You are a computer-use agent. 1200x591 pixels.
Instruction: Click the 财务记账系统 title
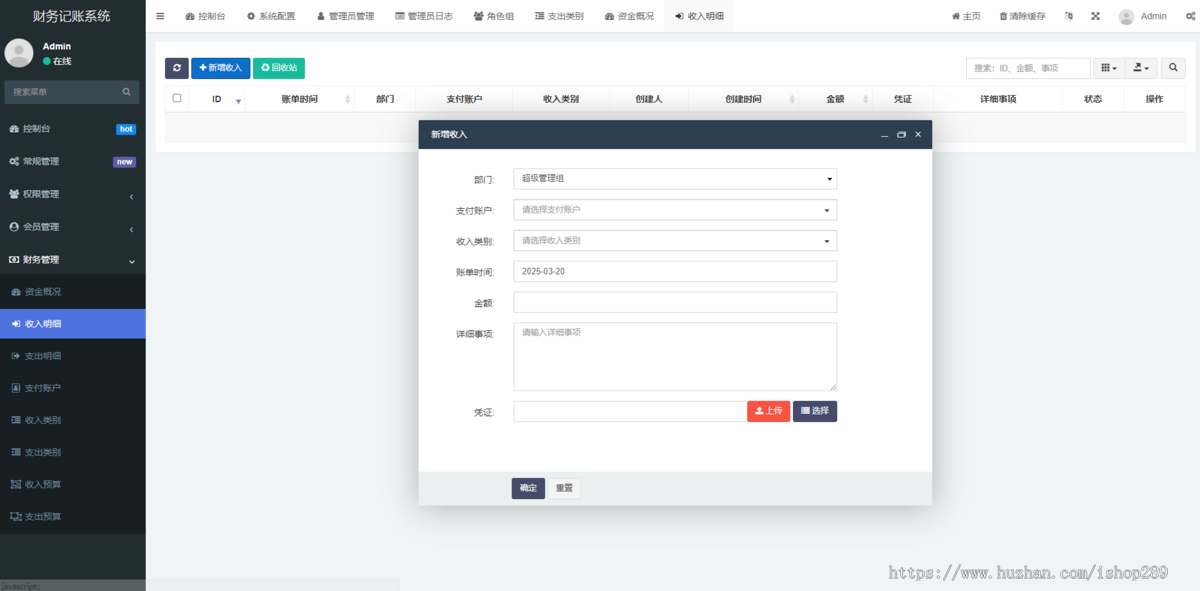[72, 16]
